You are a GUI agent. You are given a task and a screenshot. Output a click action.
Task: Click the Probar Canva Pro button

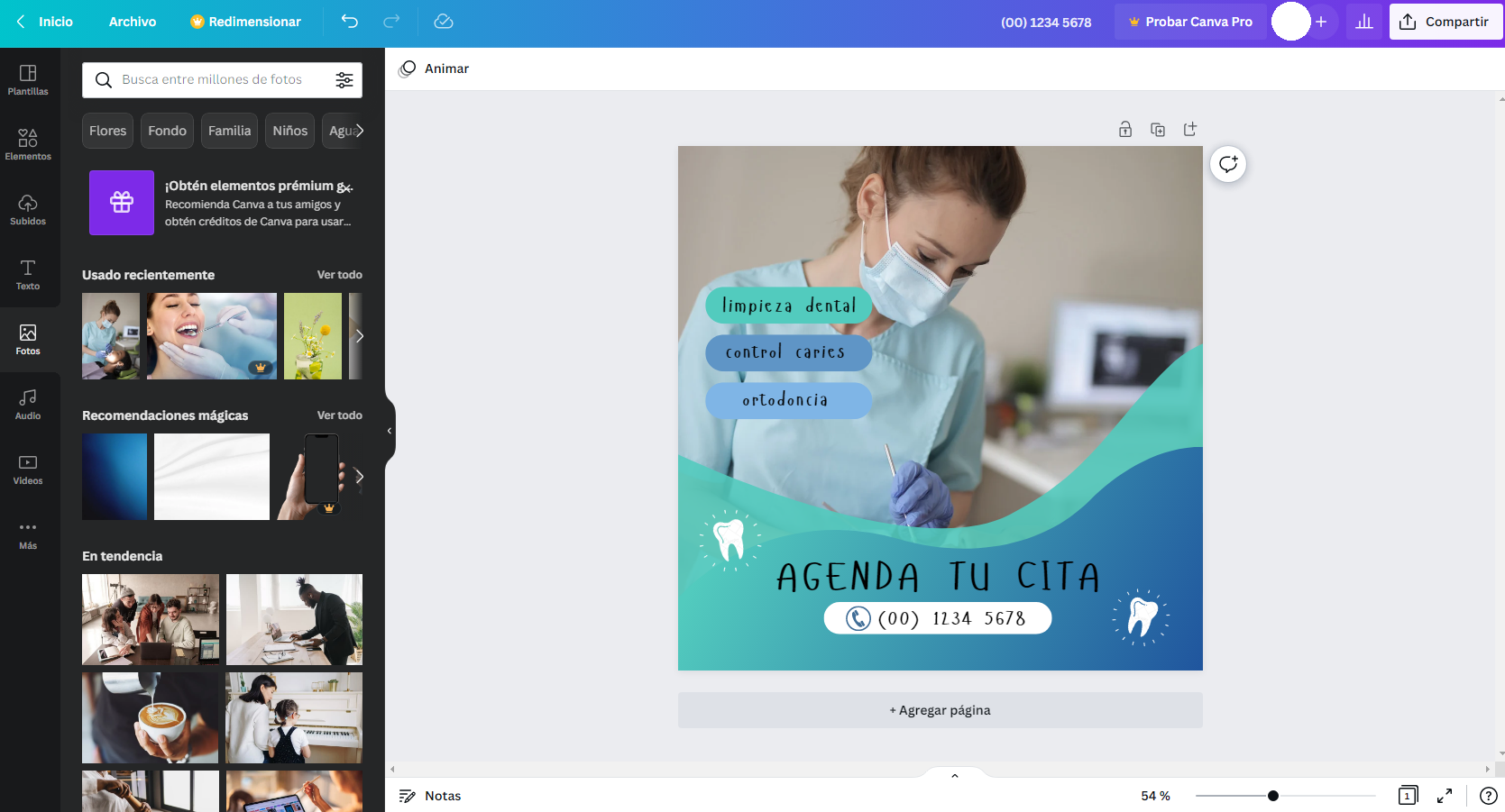coord(1190,22)
